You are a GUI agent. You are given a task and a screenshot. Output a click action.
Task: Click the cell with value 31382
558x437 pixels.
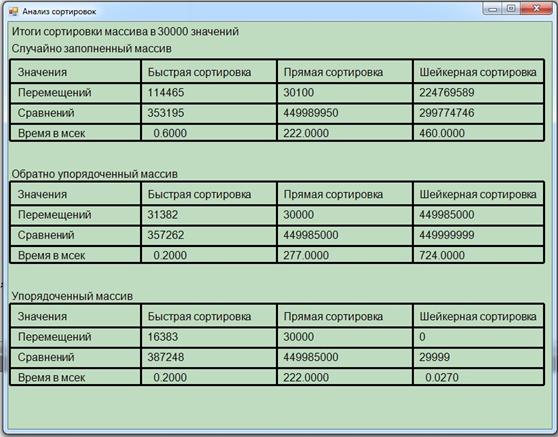point(209,215)
